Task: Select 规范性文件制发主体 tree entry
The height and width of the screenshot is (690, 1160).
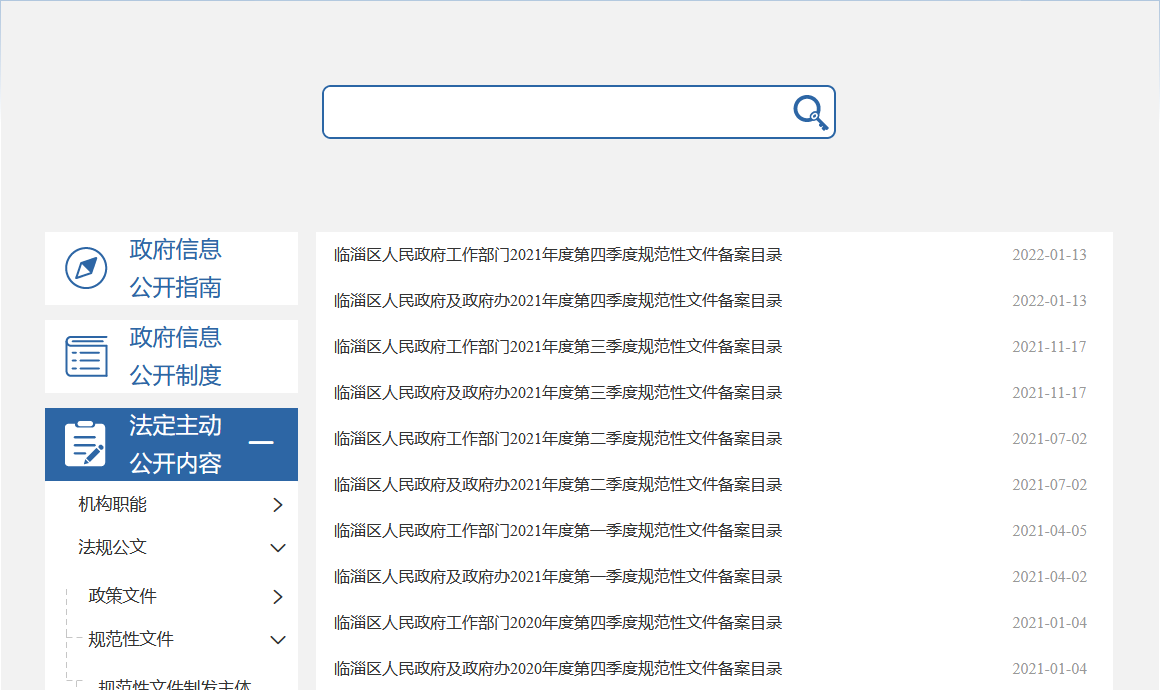Action: [x=174, y=684]
